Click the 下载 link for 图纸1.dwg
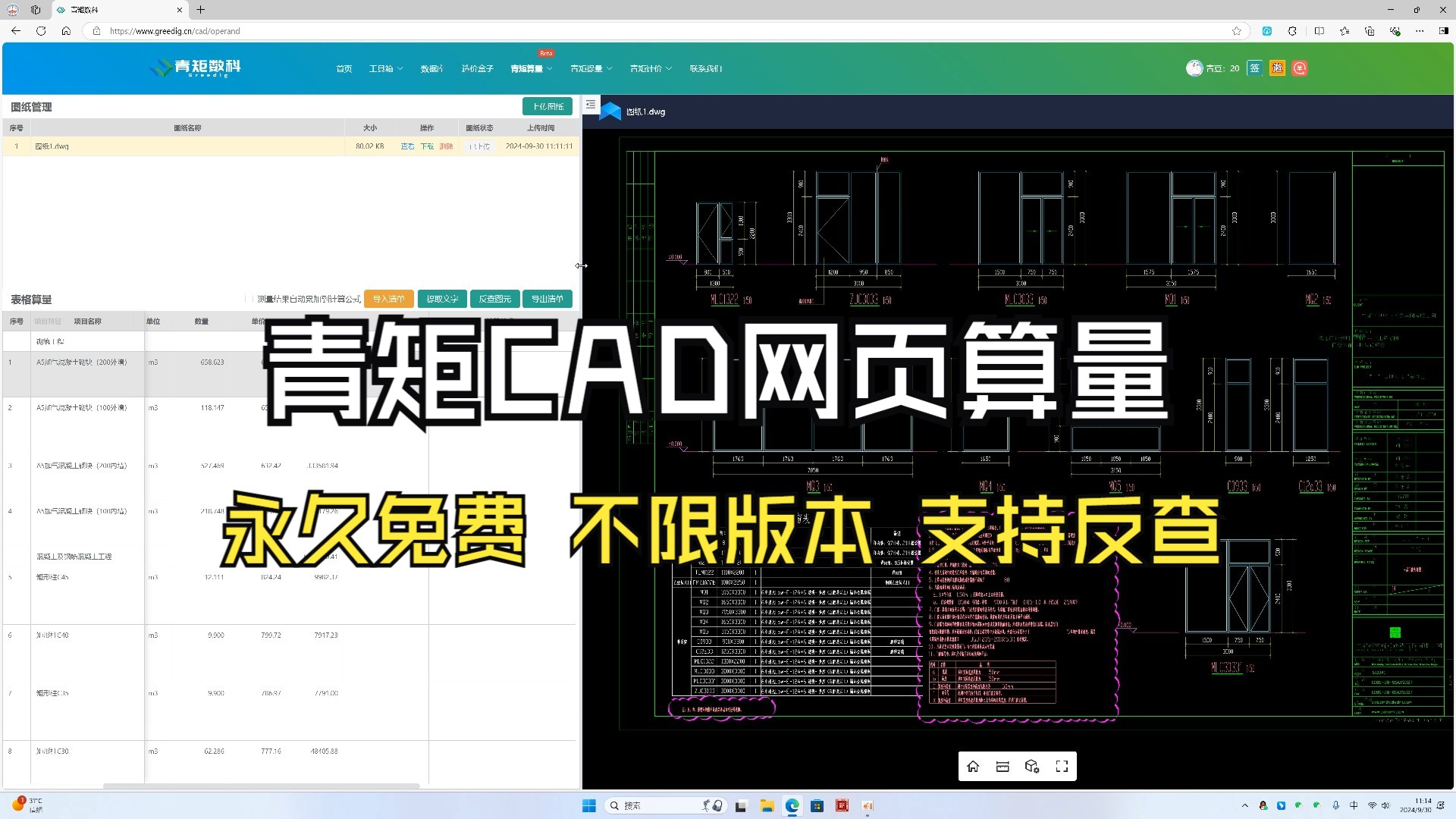1456x819 pixels. click(x=427, y=146)
